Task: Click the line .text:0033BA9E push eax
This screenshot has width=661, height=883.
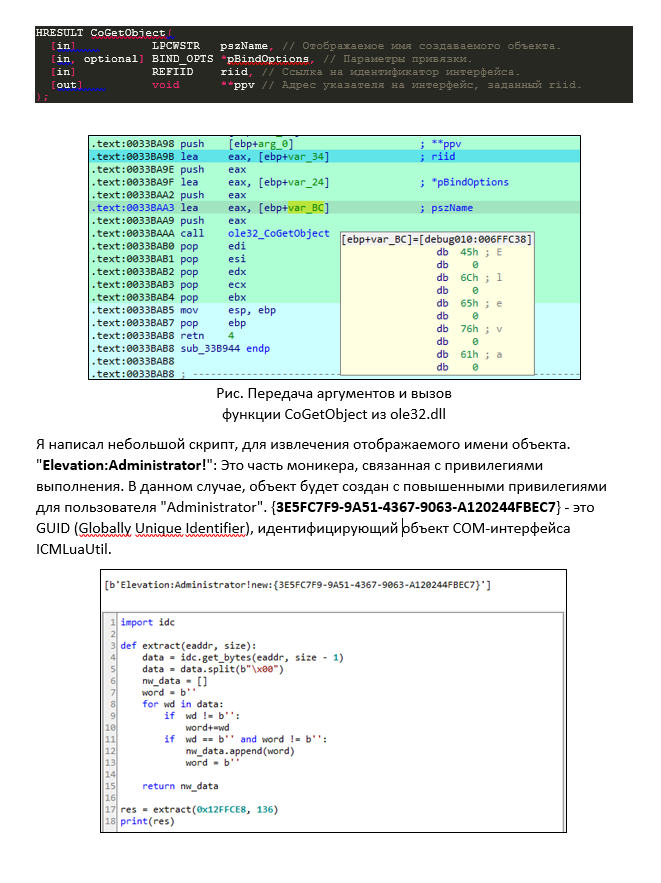Action: pyautogui.click(x=168, y=170)
